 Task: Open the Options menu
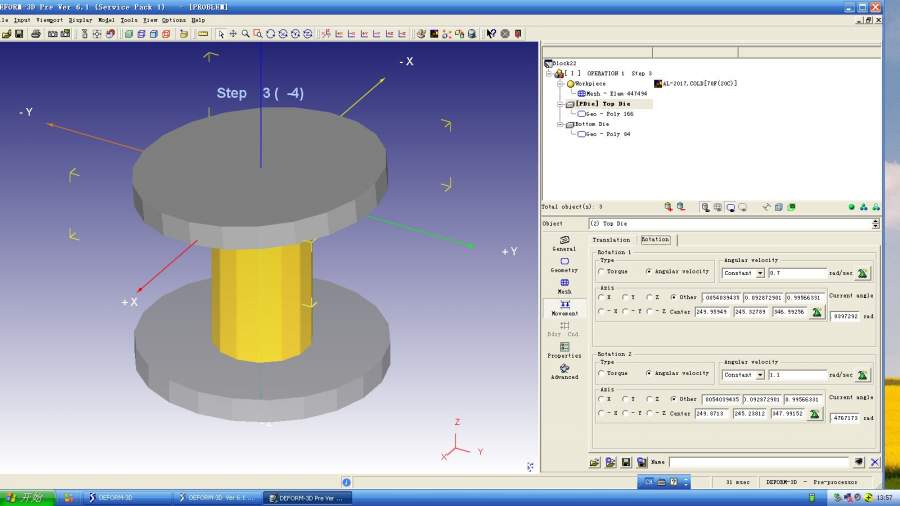click(174, 20)
